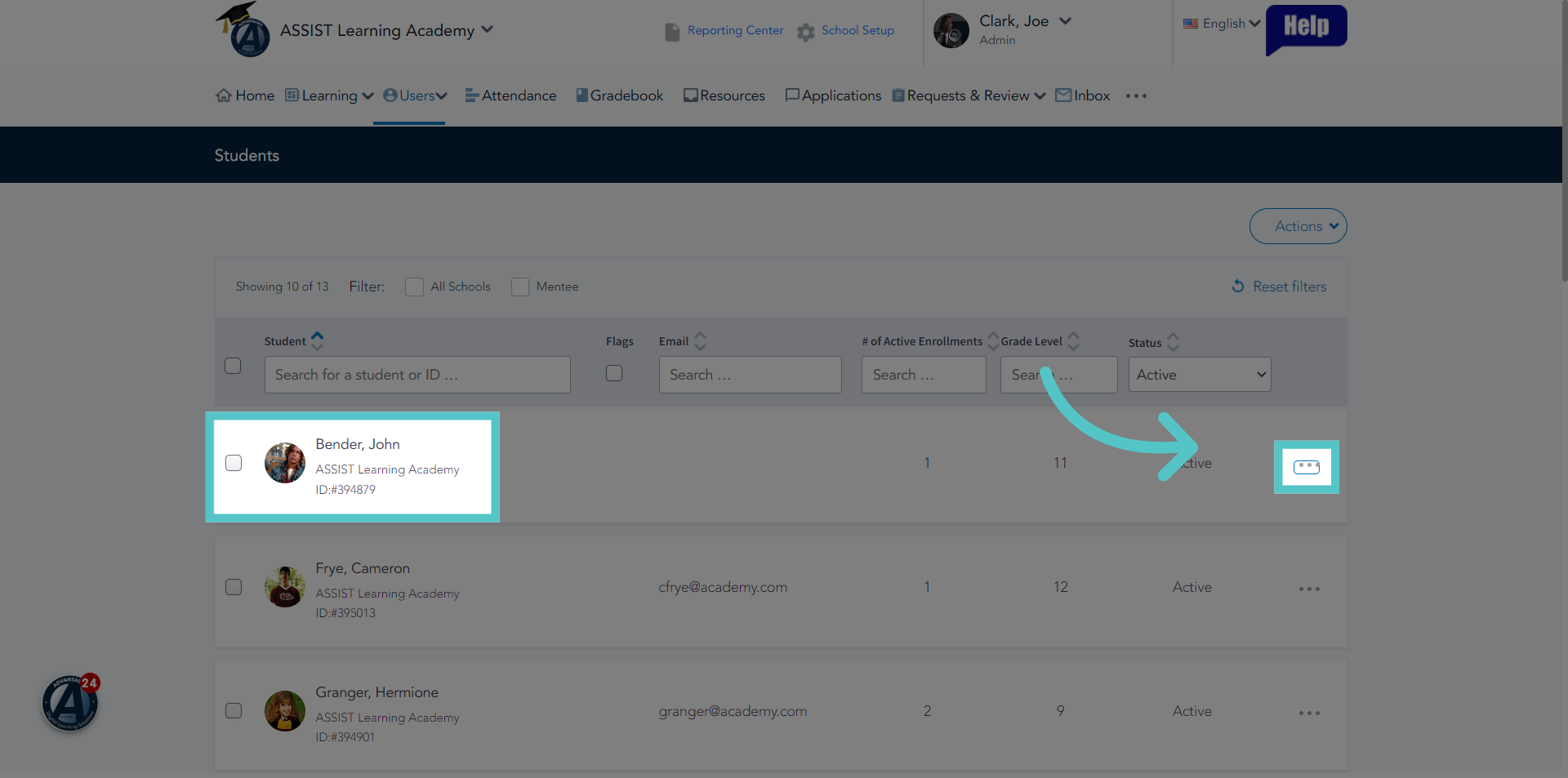Expand the Actions dropdown button
The height and width of the screenshot is (778, 1568).
pos(1298,226)
